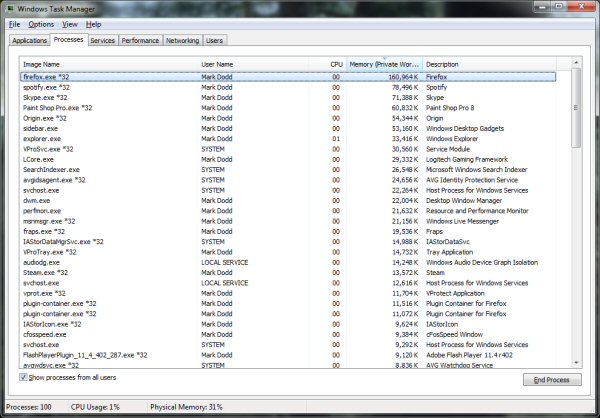Click the CPU Usage: 1% status entry
600x418 pixels.
pos(95,407)
